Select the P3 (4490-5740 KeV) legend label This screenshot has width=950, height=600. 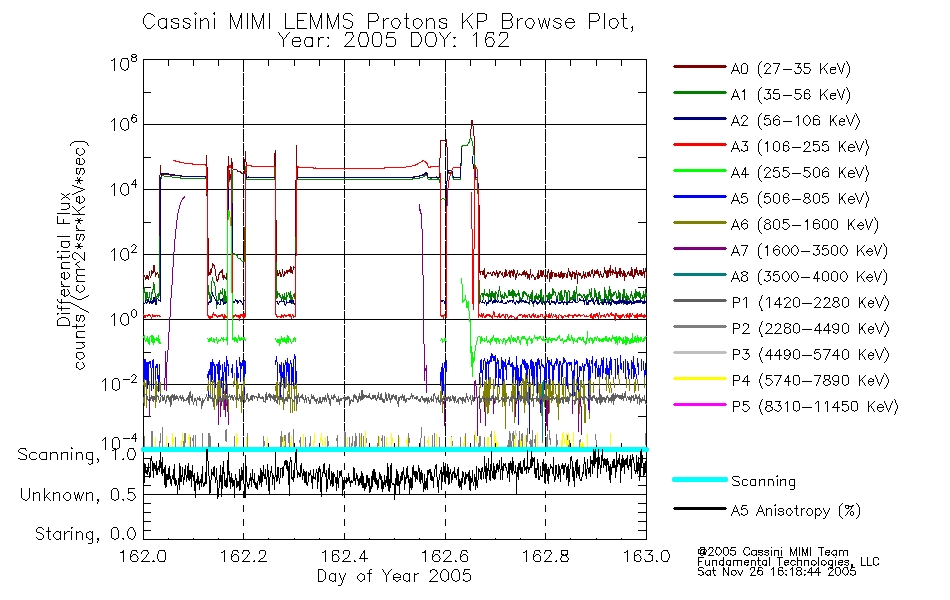810,355
